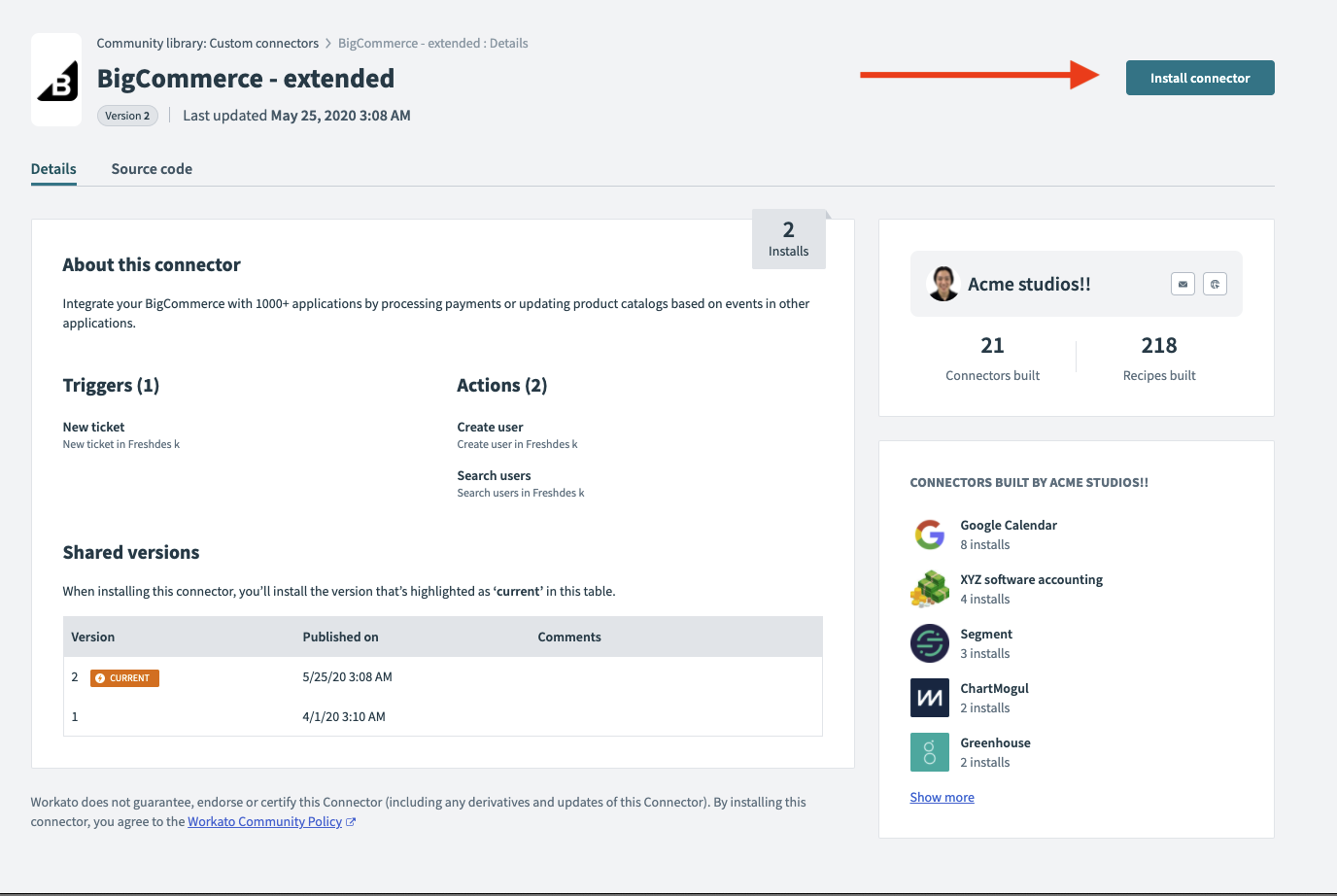Show more connectors built by Acme studios

(942, 797)
